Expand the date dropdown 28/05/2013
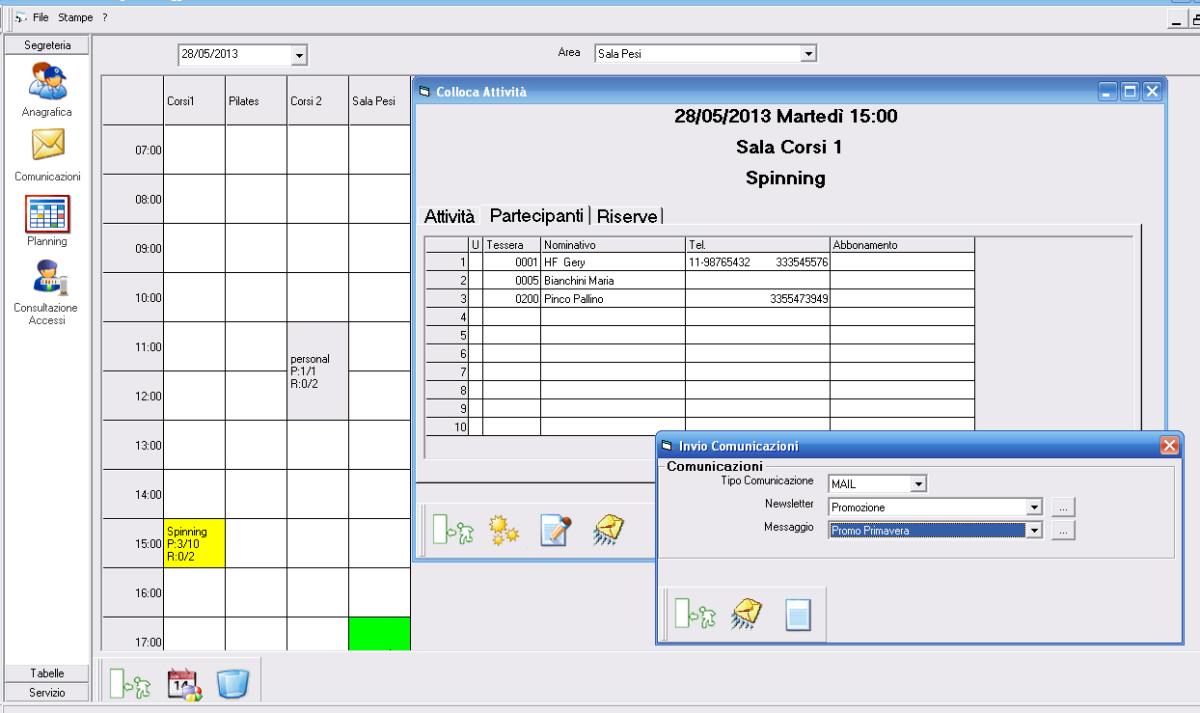Screen dimensions: 1200x713 click(x=299, y=53)
